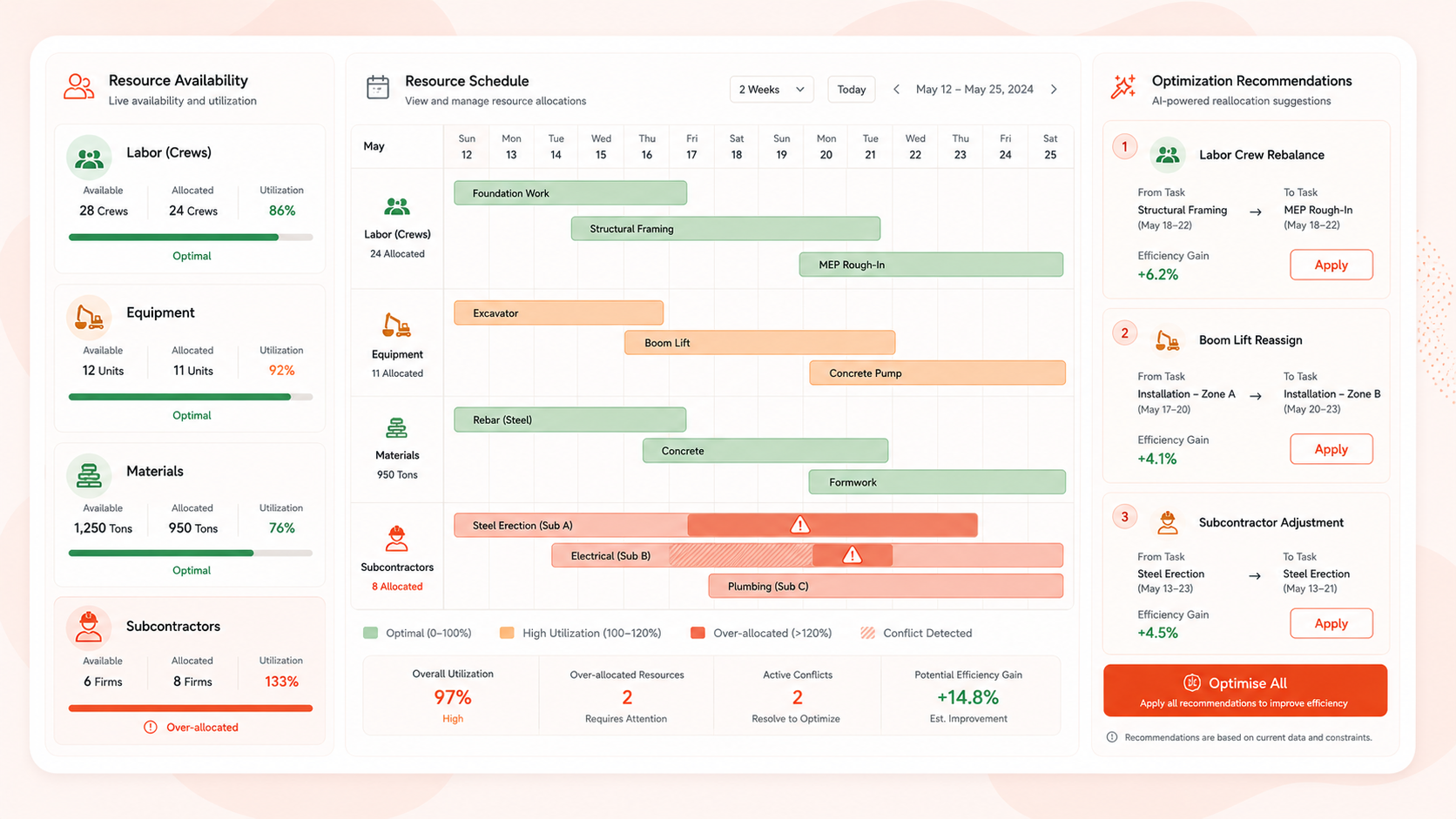Click the Labor (Crews) card icon
The width and height of the screenshot is (1456, 819).
[x=89, y=158]
